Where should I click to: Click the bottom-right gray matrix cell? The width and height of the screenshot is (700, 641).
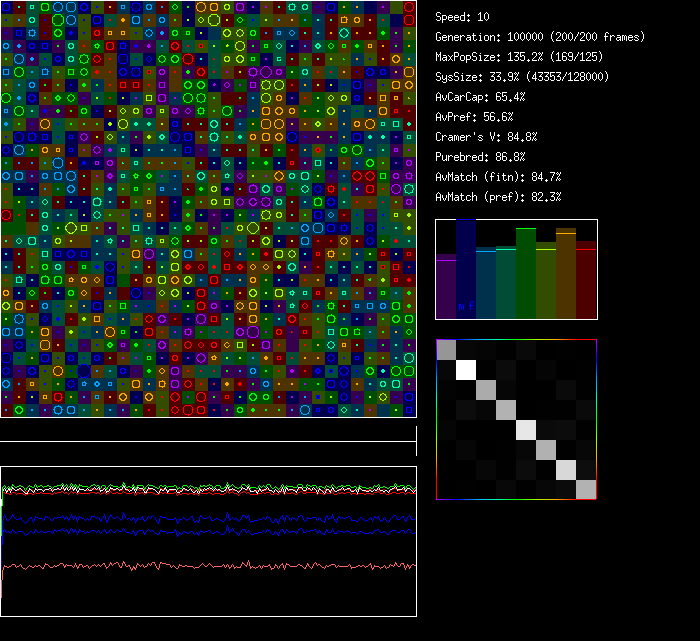[586, 489]
